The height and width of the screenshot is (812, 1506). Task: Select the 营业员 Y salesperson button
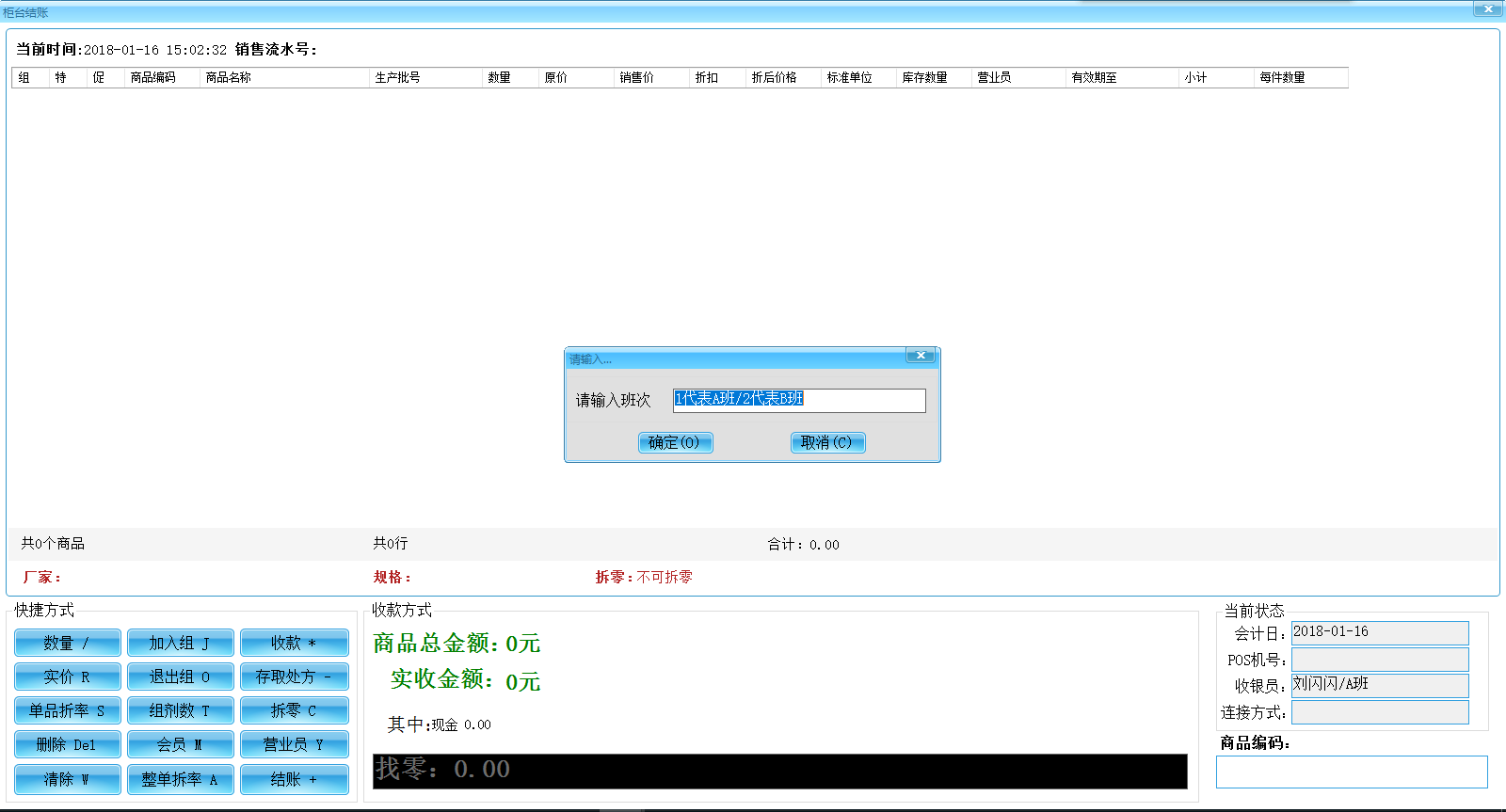(294, 744)
